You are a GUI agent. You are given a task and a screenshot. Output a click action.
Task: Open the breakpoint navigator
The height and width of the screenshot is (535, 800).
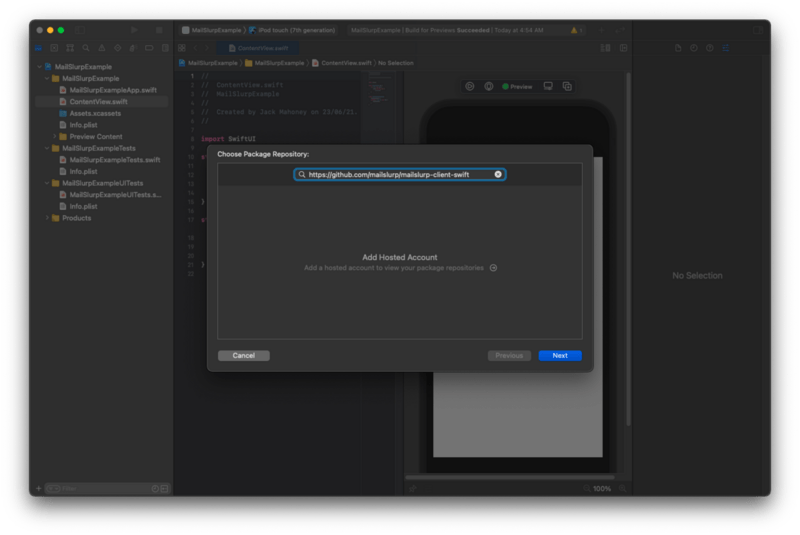pyautogui.click(x=149, y=48)
